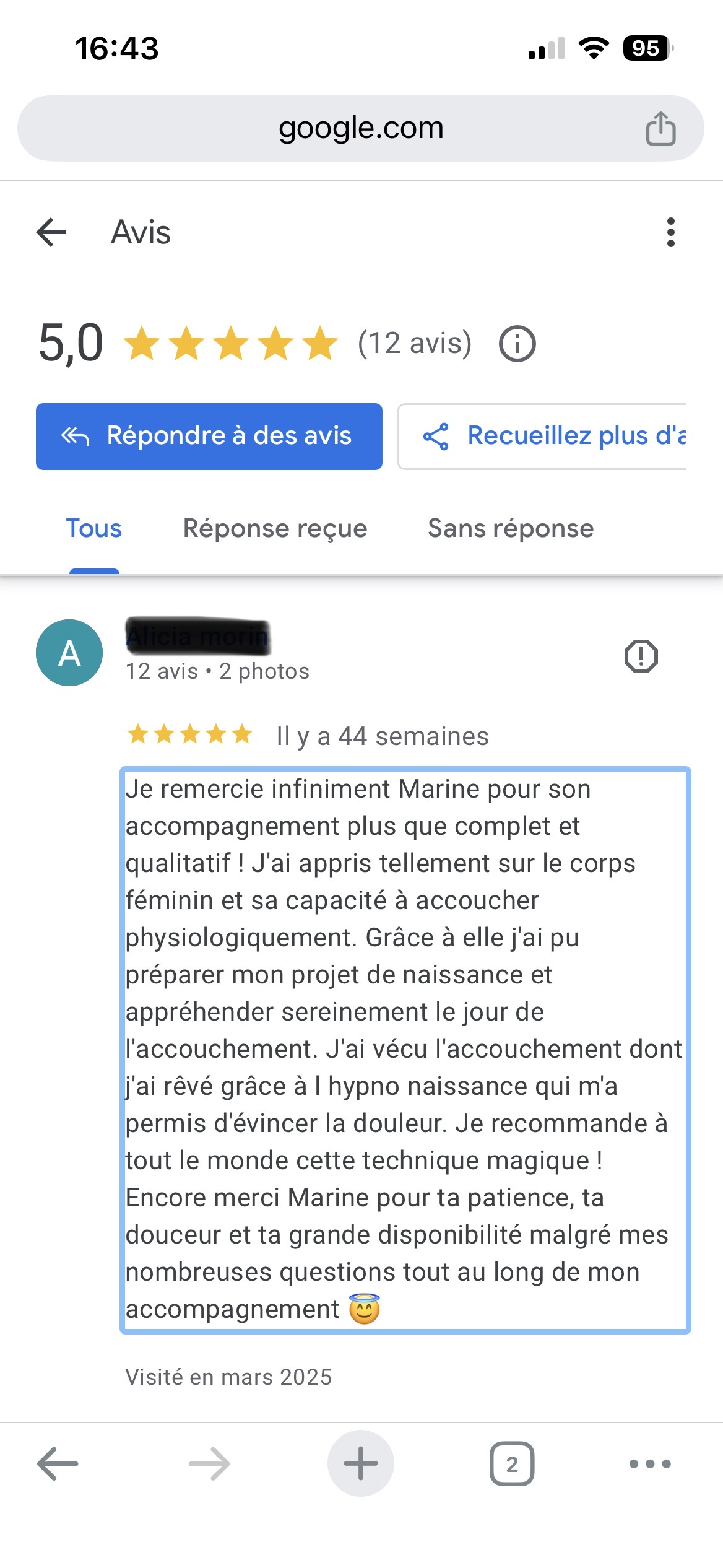Tap the share icon in address bar
Screen dimensions: 723x1568
pos(660,129)
